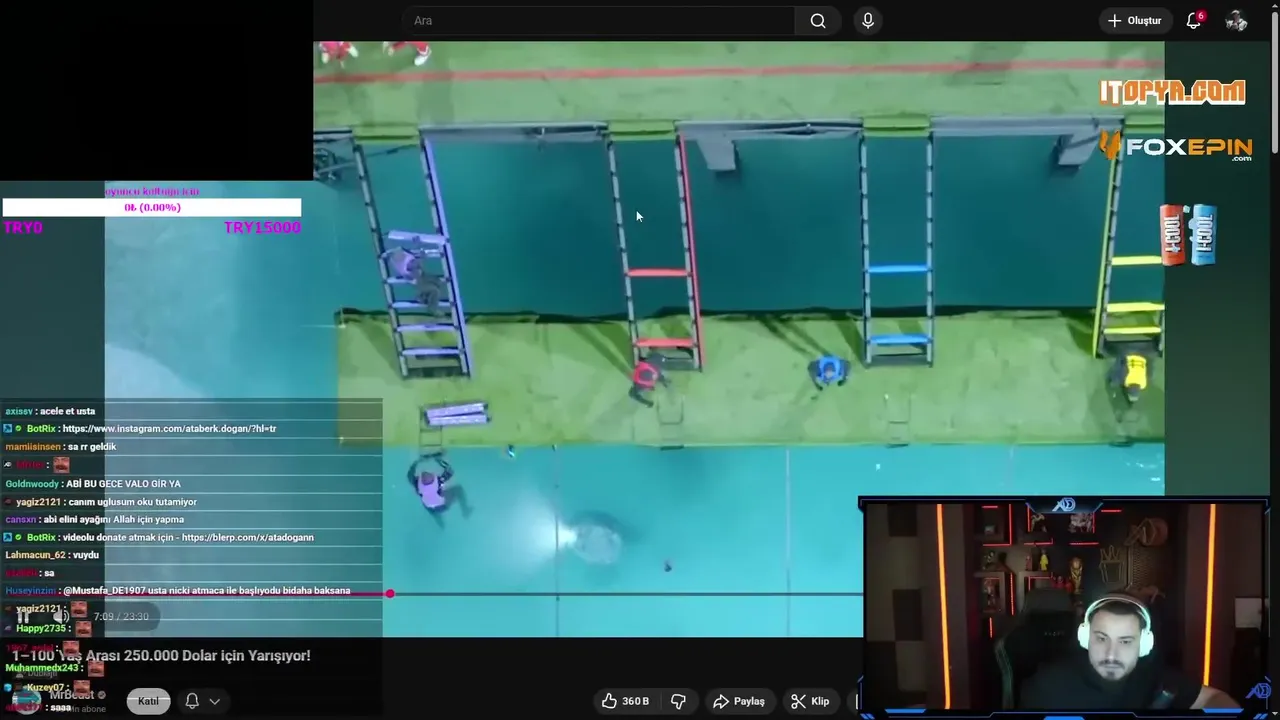Viewport: 1280px width, 720px height.
Task: Mute the video using speaker icon
Action: point(60,616)
